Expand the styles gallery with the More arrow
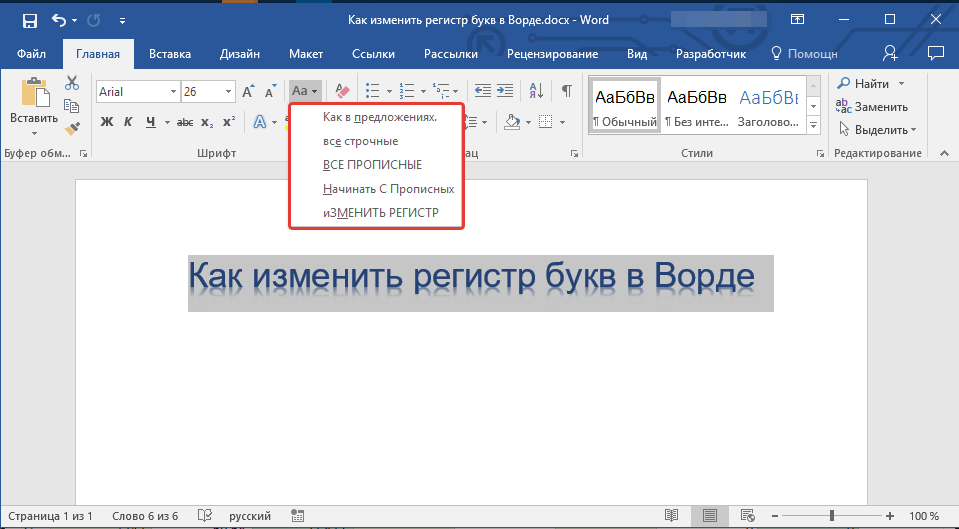959x529 pixels. [x=813, y=125]
